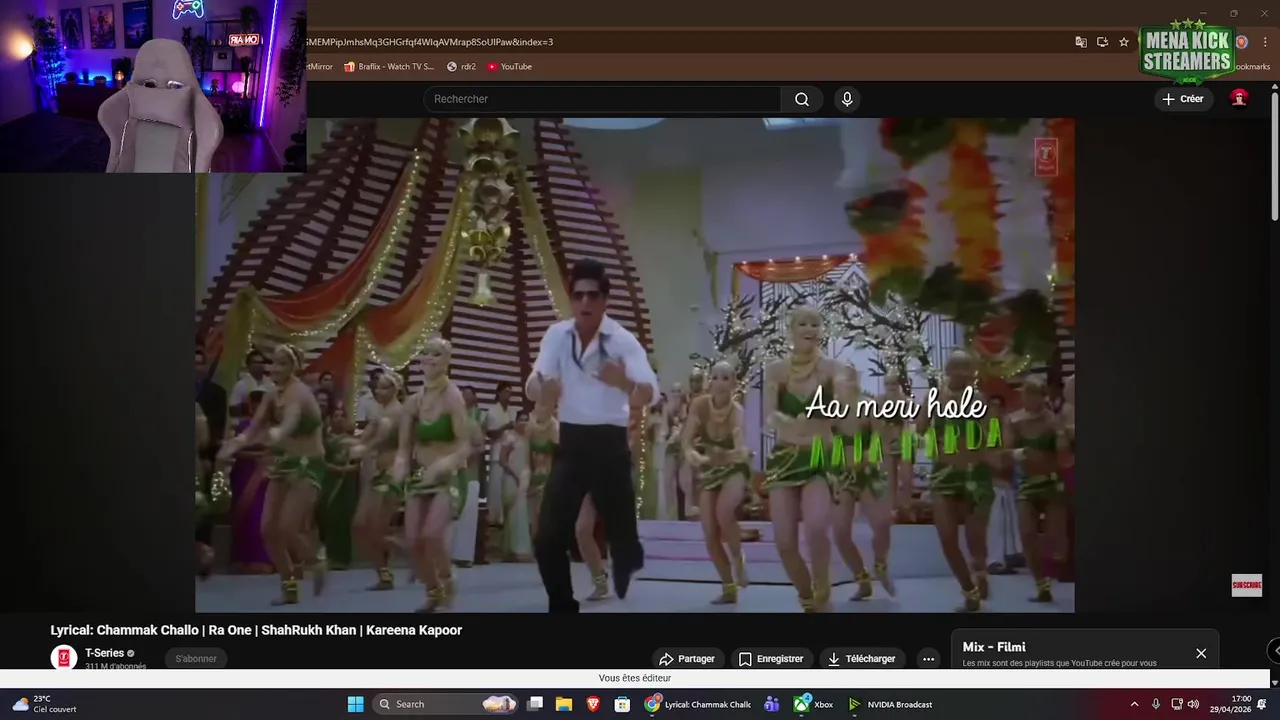Click the taskbar Search box
This screenshot has height=720, width=1280.
click(444, 704)
